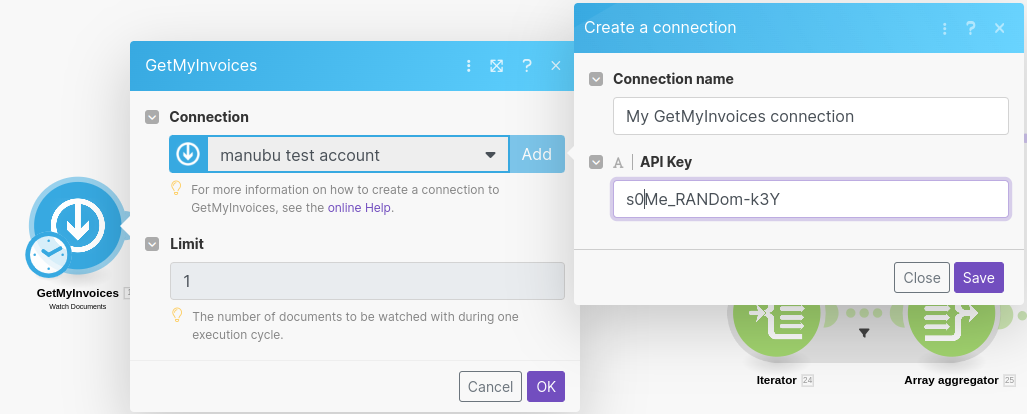Click into the API Key input field
Screen dimensions: 1027x414
(810, 199)
